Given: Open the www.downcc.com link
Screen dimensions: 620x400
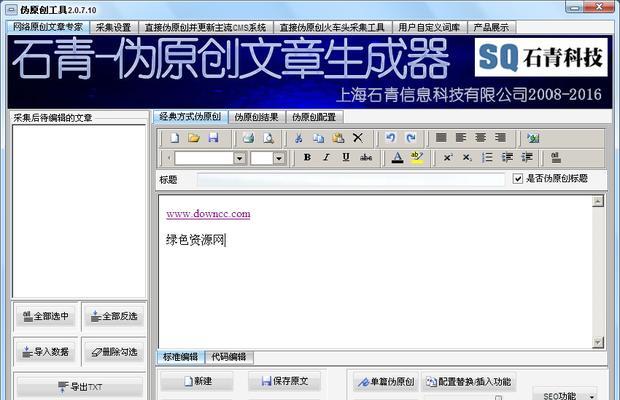Looking at the screenshot, I should (x=208, y=214).
